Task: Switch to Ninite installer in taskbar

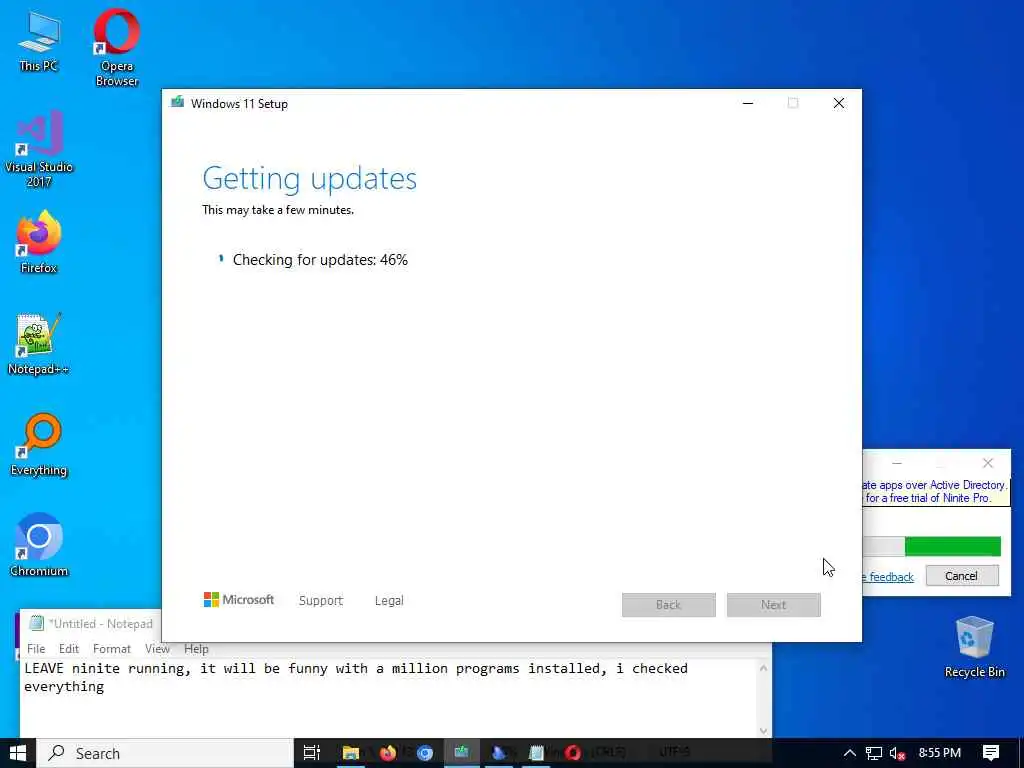Action: pyautogui.click(x=499, y=753)
